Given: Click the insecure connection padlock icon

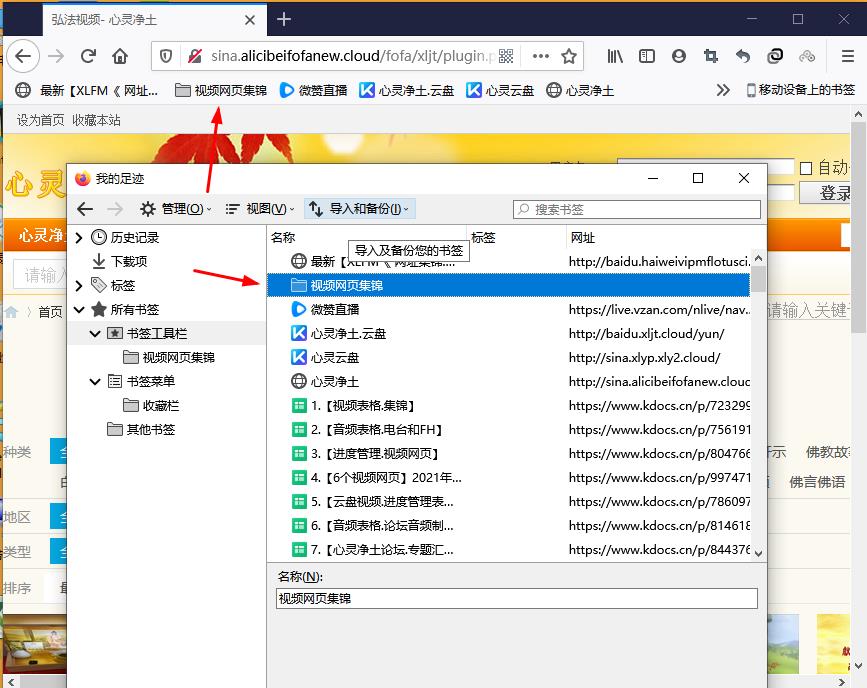Looking at the screenshot, I should [195, 56].
